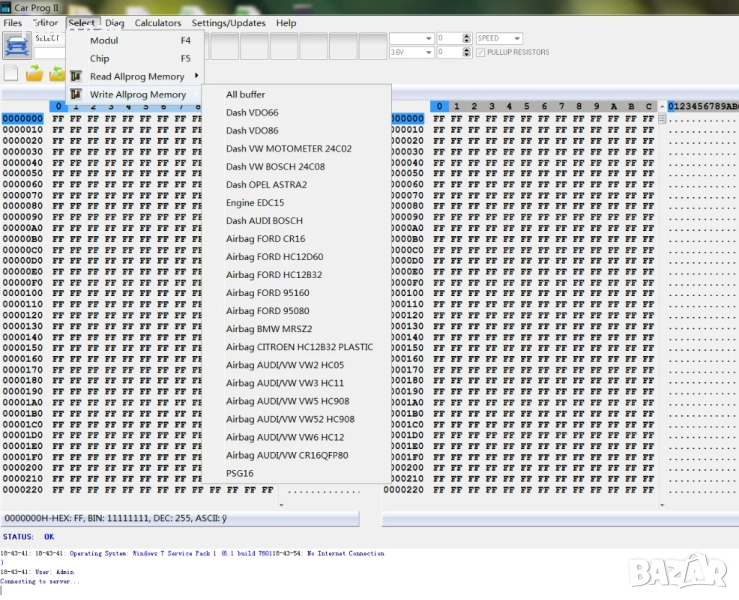Toggle the PULLUP RESISTORS checkbox
This screenshot has height=600, width=739.
[x=481, y=52]
